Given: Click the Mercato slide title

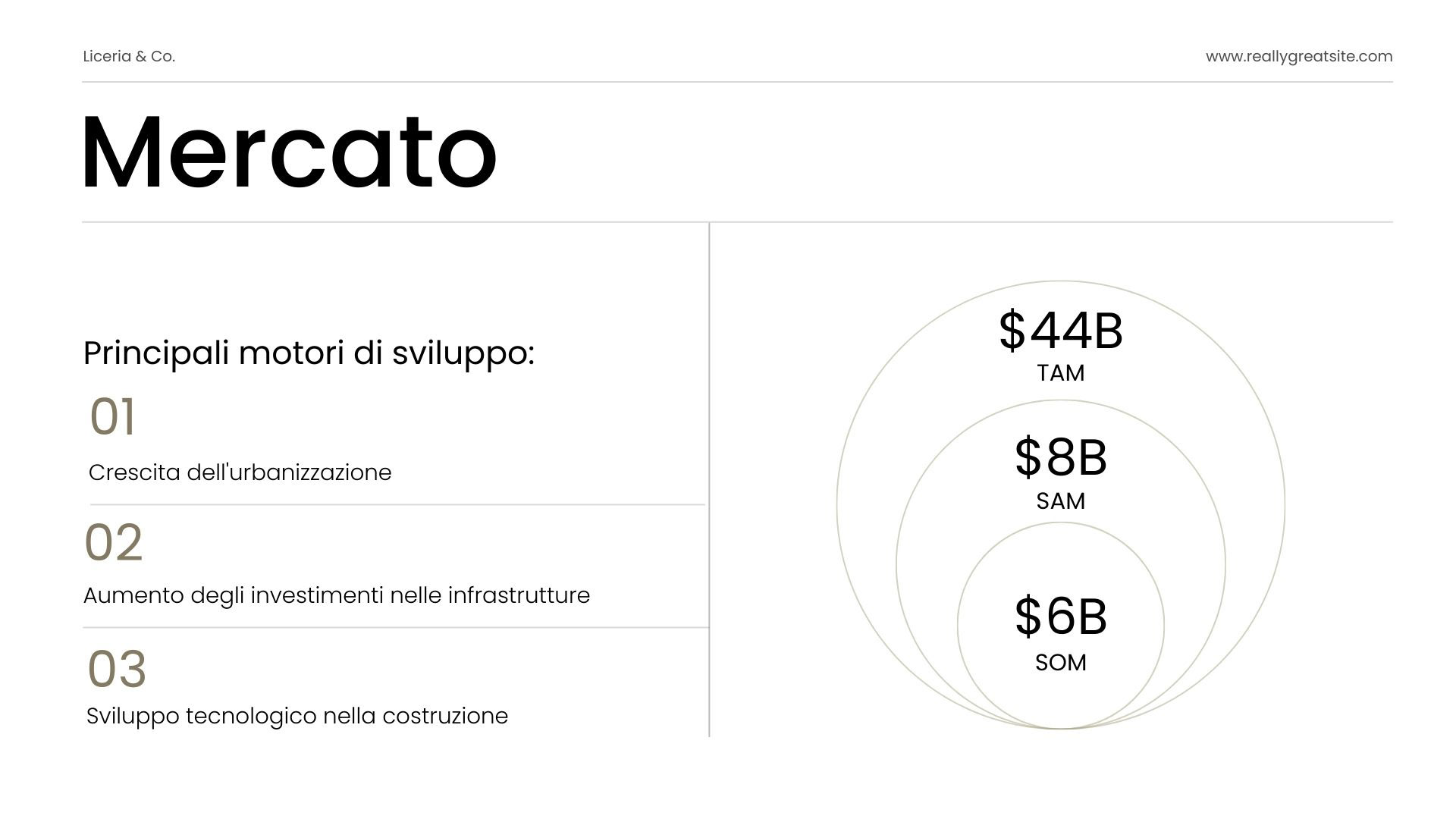Looking at the screenshot, I should (289, 152).
